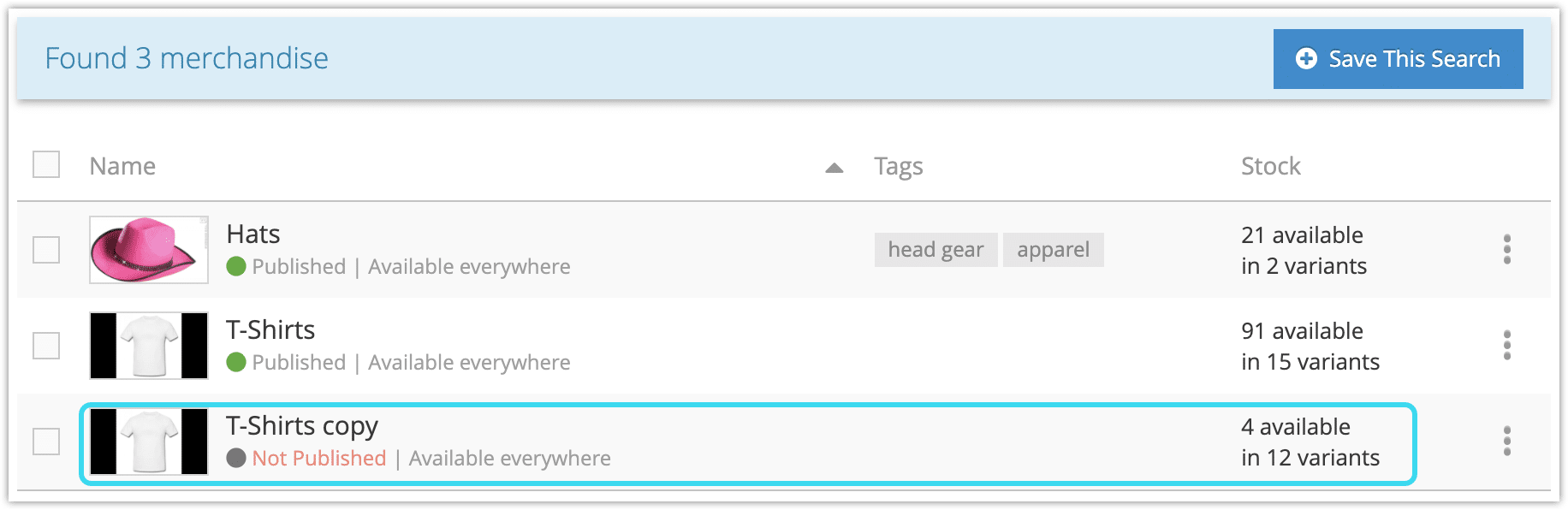Select the T-Shirts row checkbox
Image resolution: width=1568 pixels, height=510 pixels.
46,346
